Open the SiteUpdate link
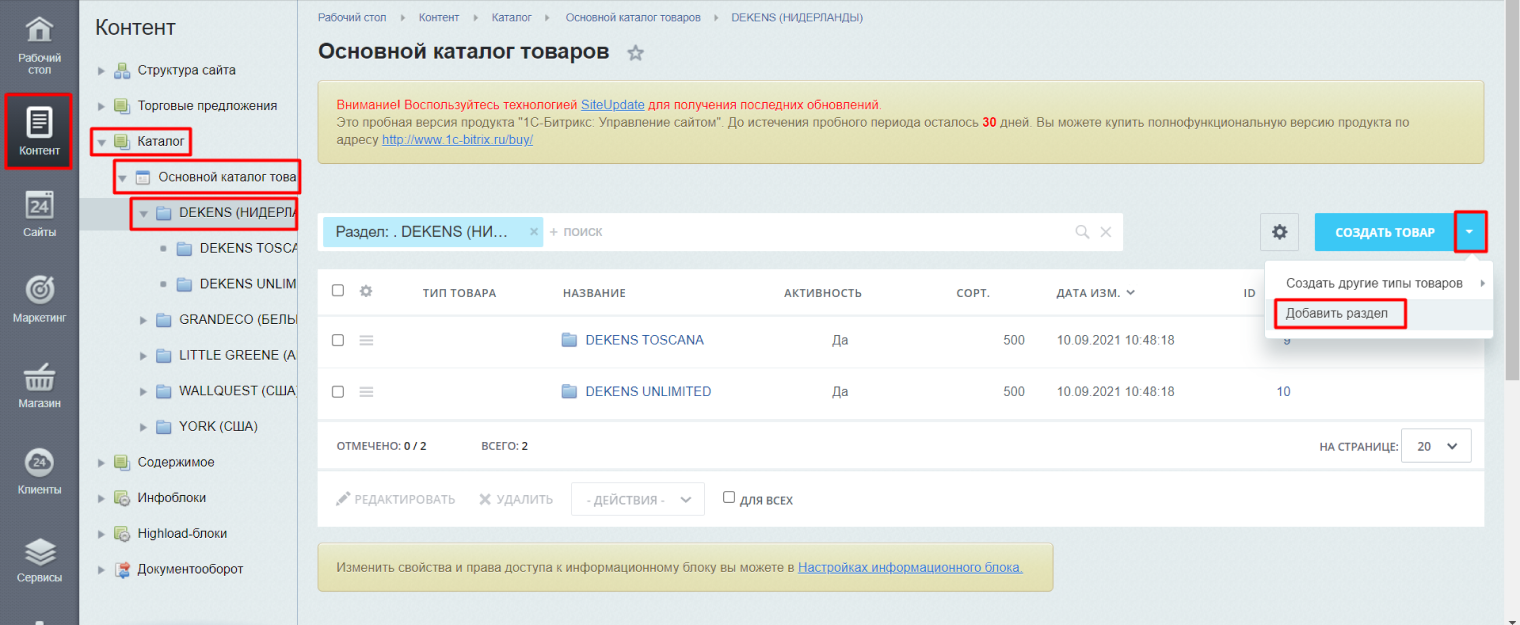The height and width of the screenshot is (625, 1520). (613, 104)
